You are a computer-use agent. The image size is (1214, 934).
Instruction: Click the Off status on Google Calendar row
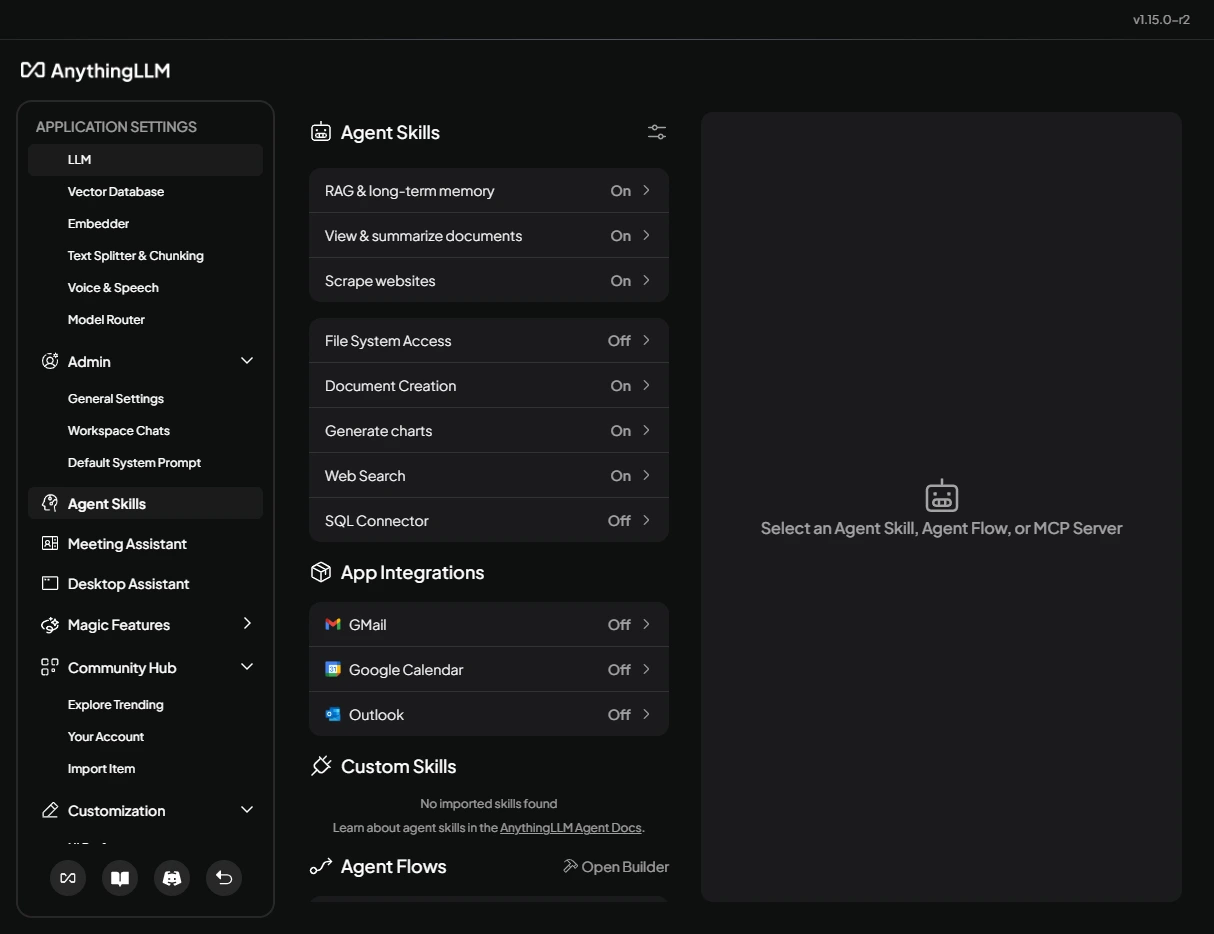pyautogui.click(x=619, y=670)
